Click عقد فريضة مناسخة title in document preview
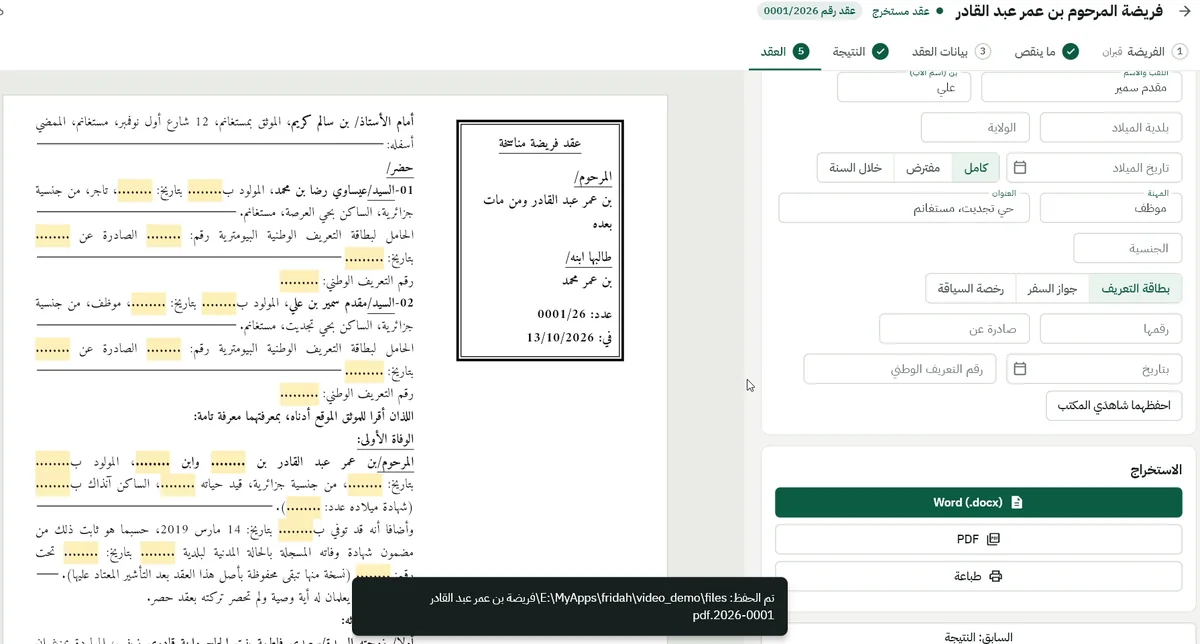1200x644 pixels. (540, 144)
